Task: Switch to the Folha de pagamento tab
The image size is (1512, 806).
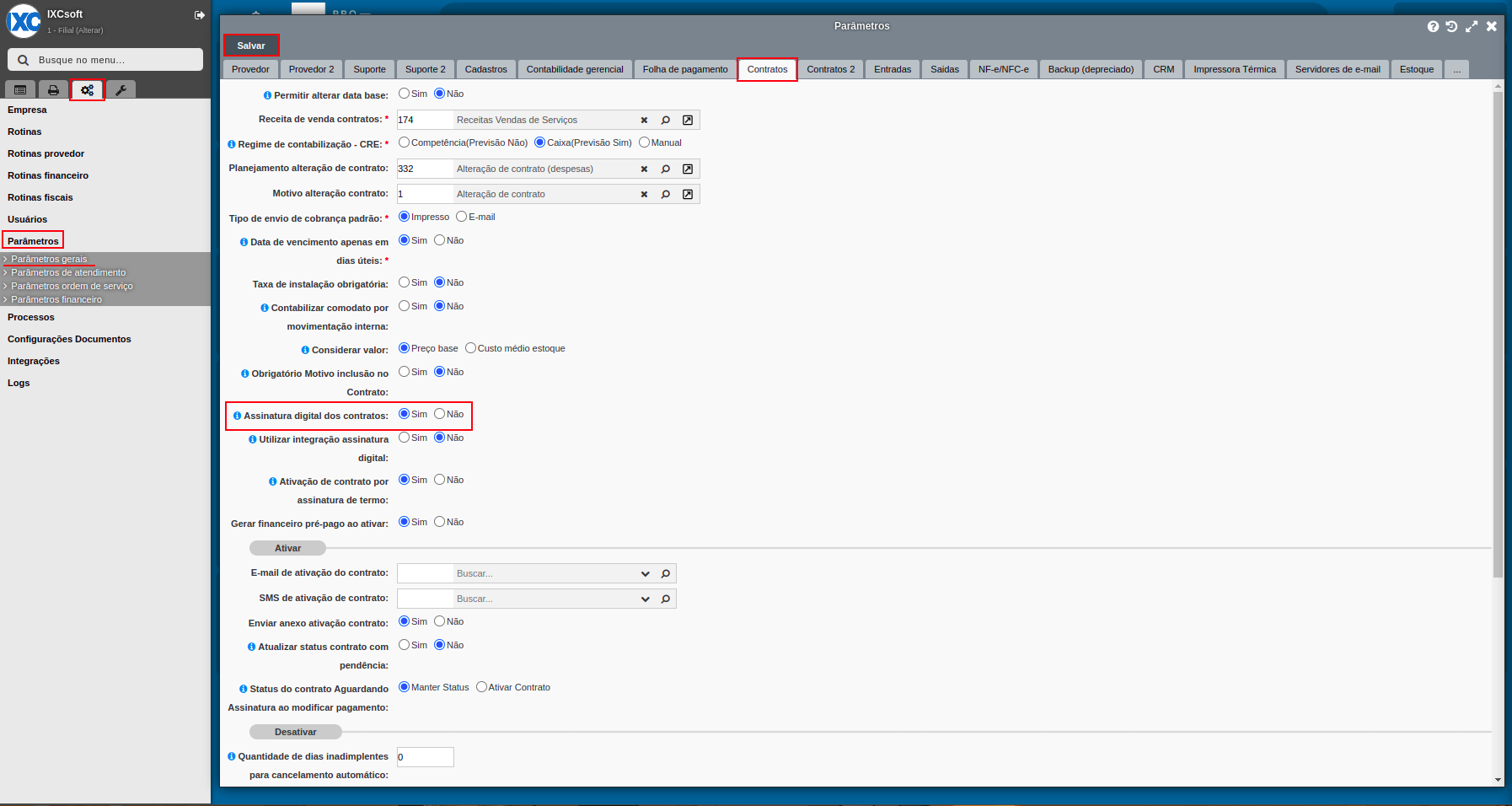Action: [x=685, y=69]
